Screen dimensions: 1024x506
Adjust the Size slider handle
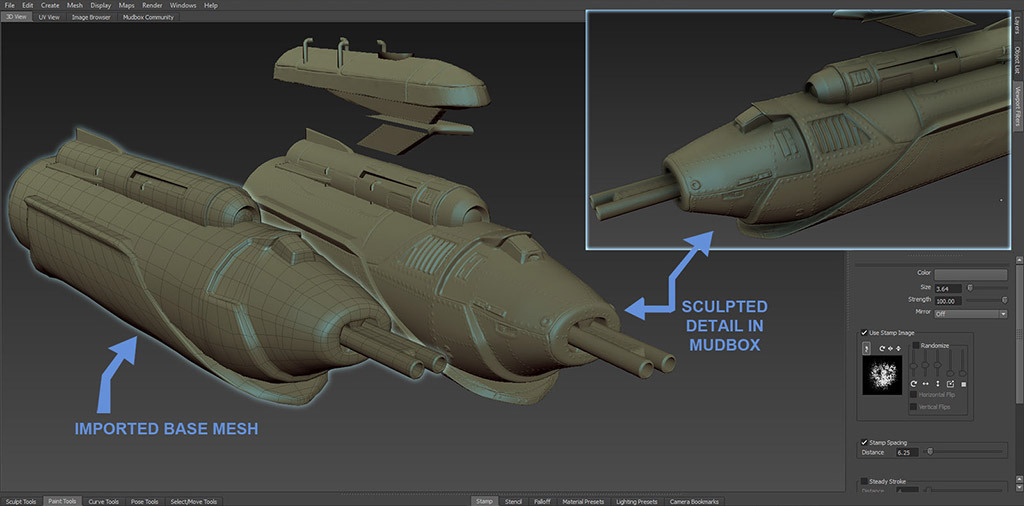pyautogui.click(x=970, y=288)
